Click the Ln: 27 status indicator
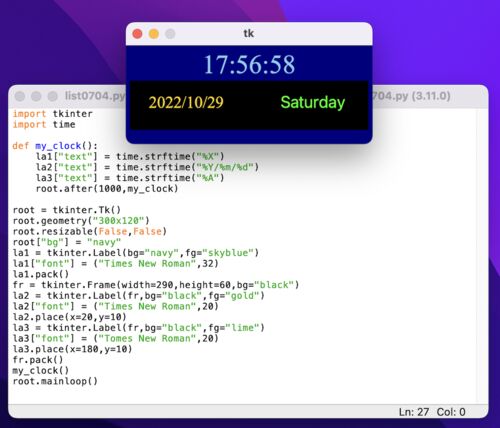The image size is (500, 428). click(x=414, y=412)
